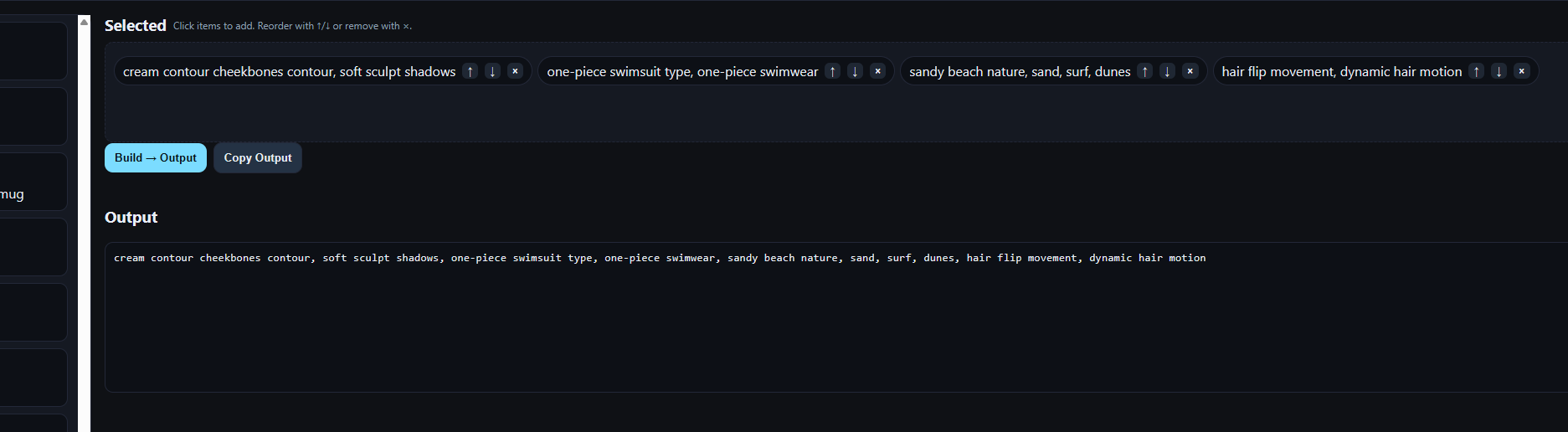Click the sandy beach nature chip label

click(x=1020, y=72)
